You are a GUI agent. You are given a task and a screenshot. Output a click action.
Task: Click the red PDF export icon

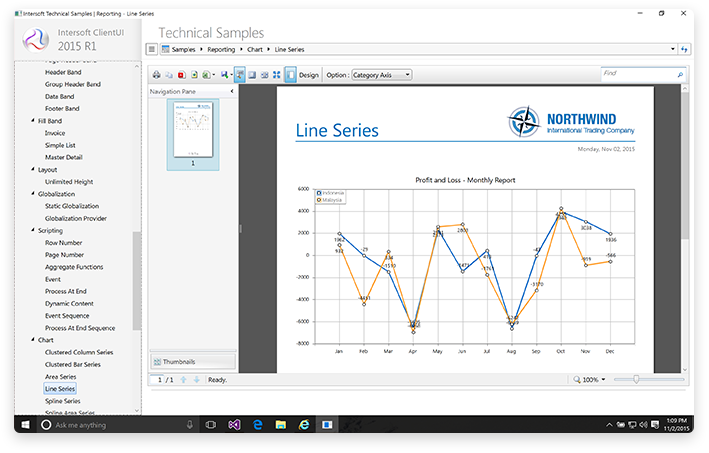click(181, 75)
